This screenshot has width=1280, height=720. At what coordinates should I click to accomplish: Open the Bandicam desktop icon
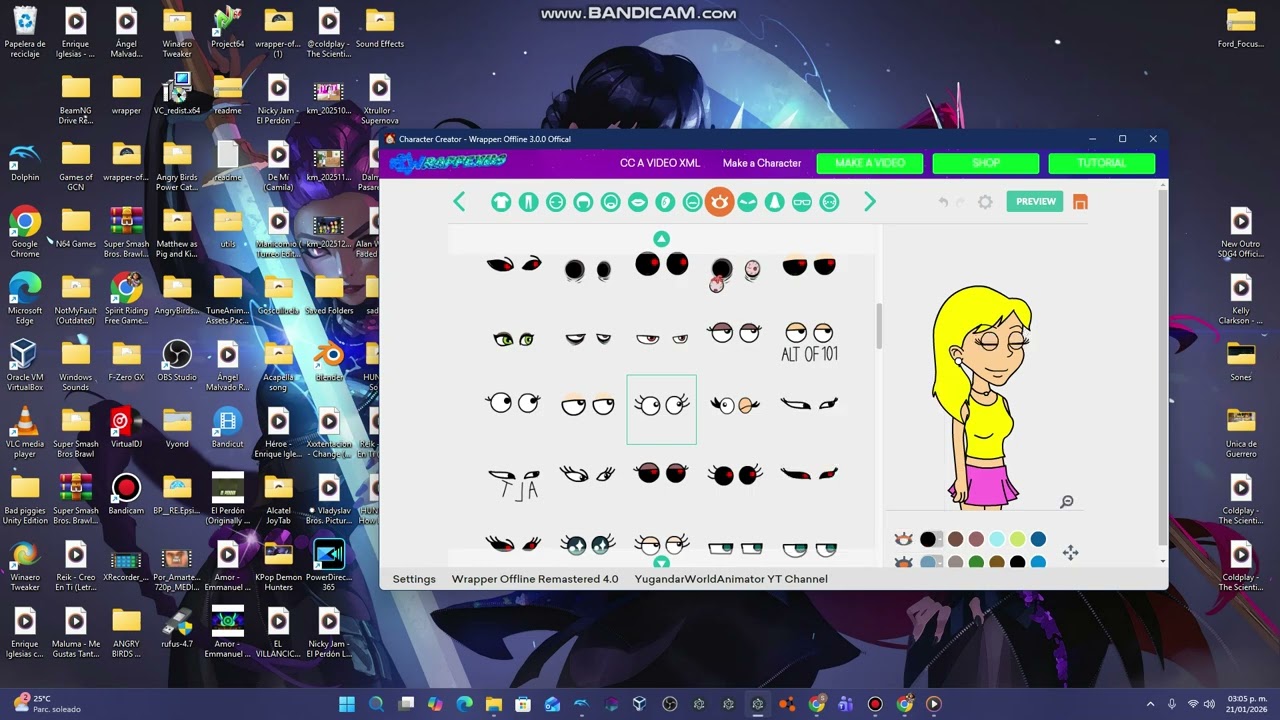[x=126, y=494]
